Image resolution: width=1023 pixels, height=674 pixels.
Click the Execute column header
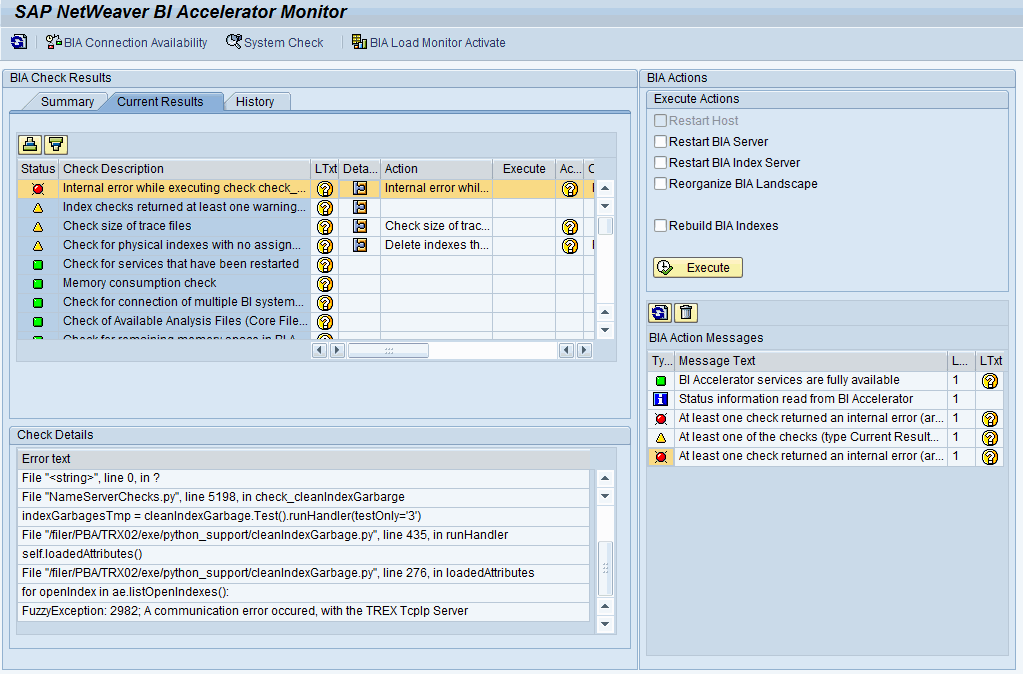524,168
